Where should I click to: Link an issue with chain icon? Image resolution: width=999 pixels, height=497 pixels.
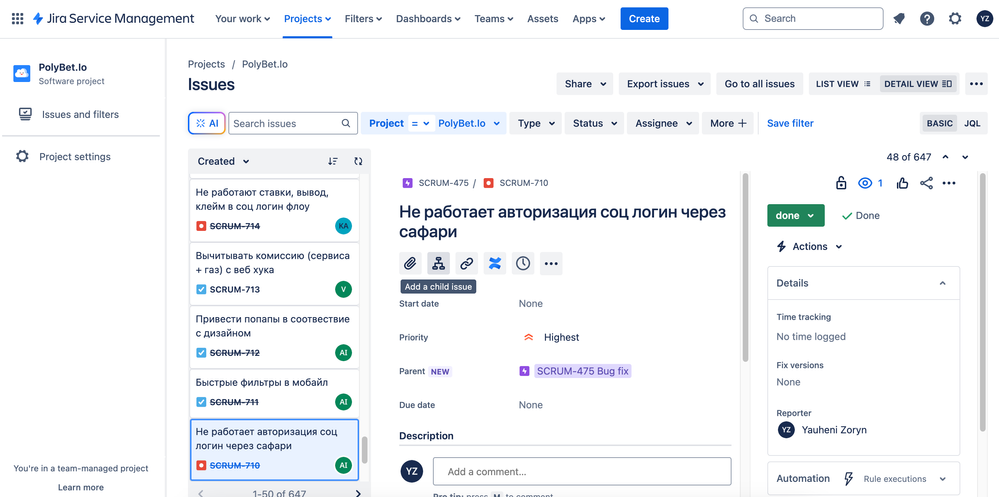[467, 263]
